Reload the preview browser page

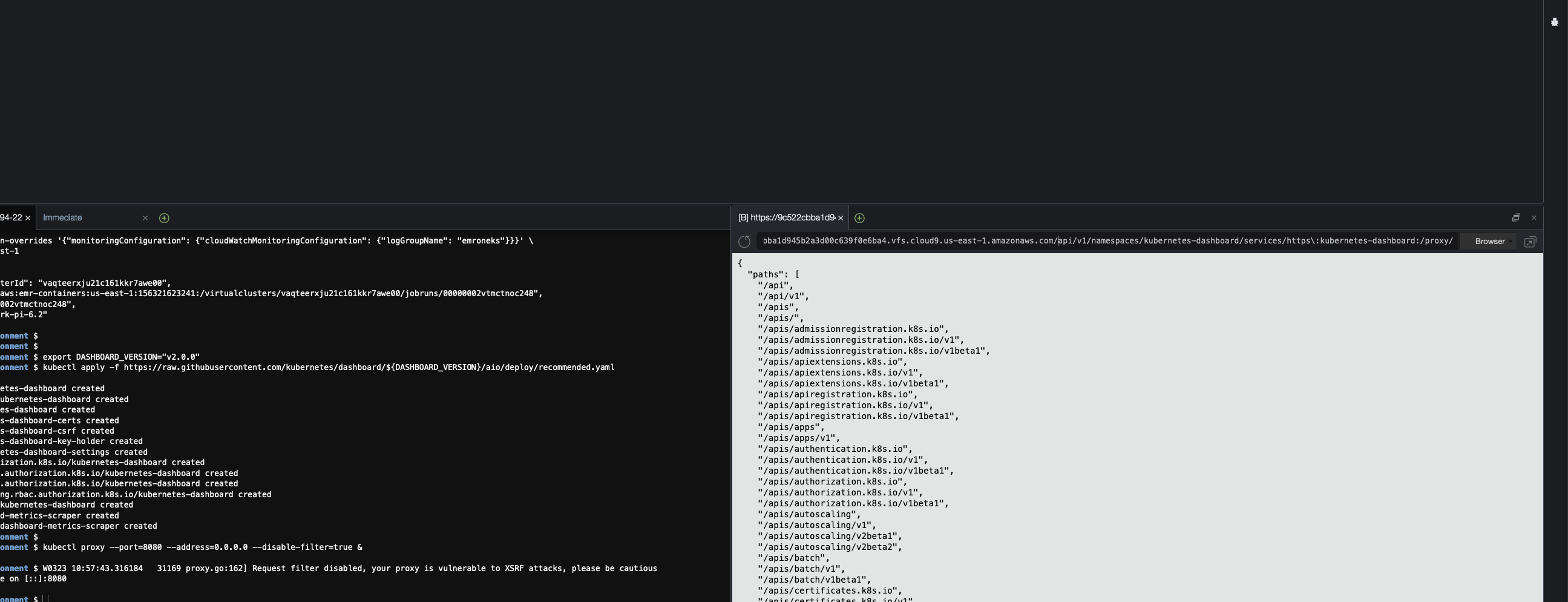(744, 241)
